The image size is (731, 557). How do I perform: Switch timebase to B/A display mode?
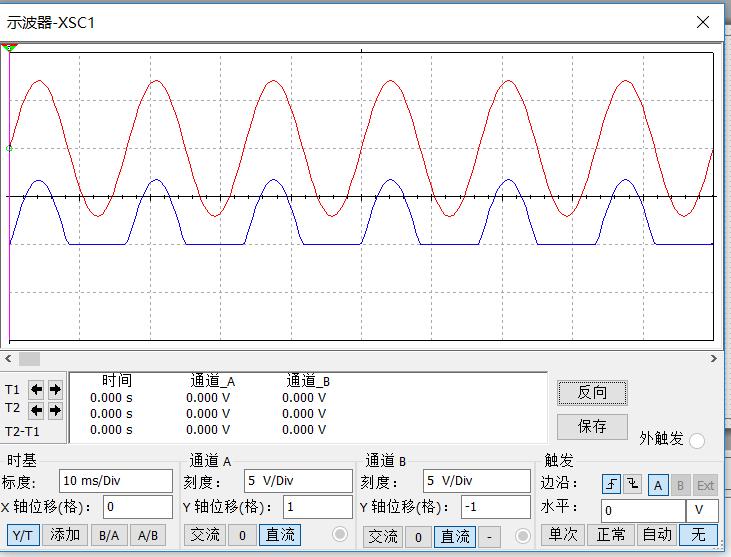click(108, 535)
